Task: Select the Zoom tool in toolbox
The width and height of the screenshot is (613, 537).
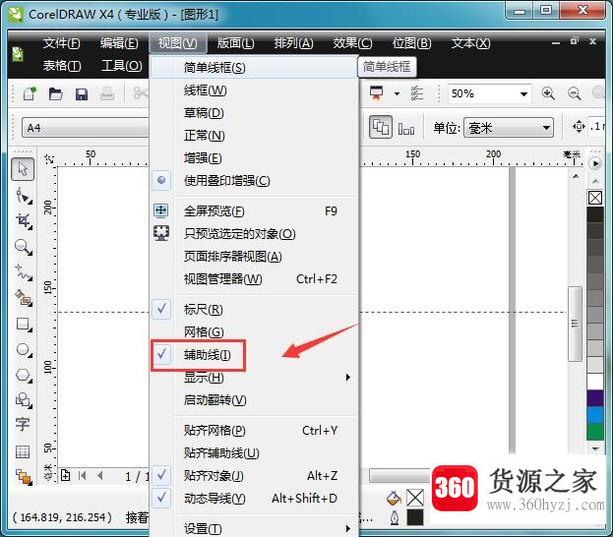Action: pos(23,247)
